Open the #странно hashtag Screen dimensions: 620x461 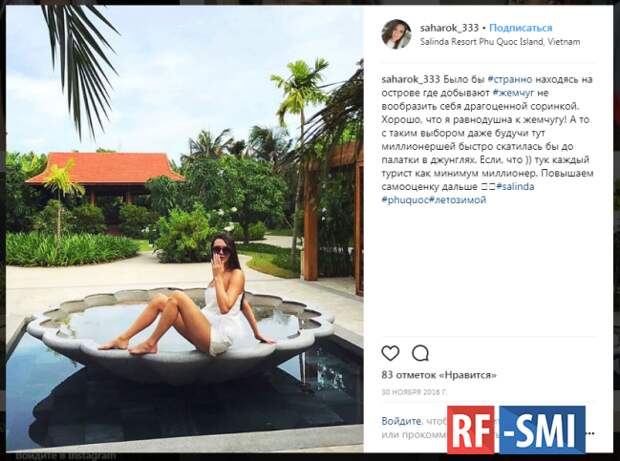[x=510, y=79]
